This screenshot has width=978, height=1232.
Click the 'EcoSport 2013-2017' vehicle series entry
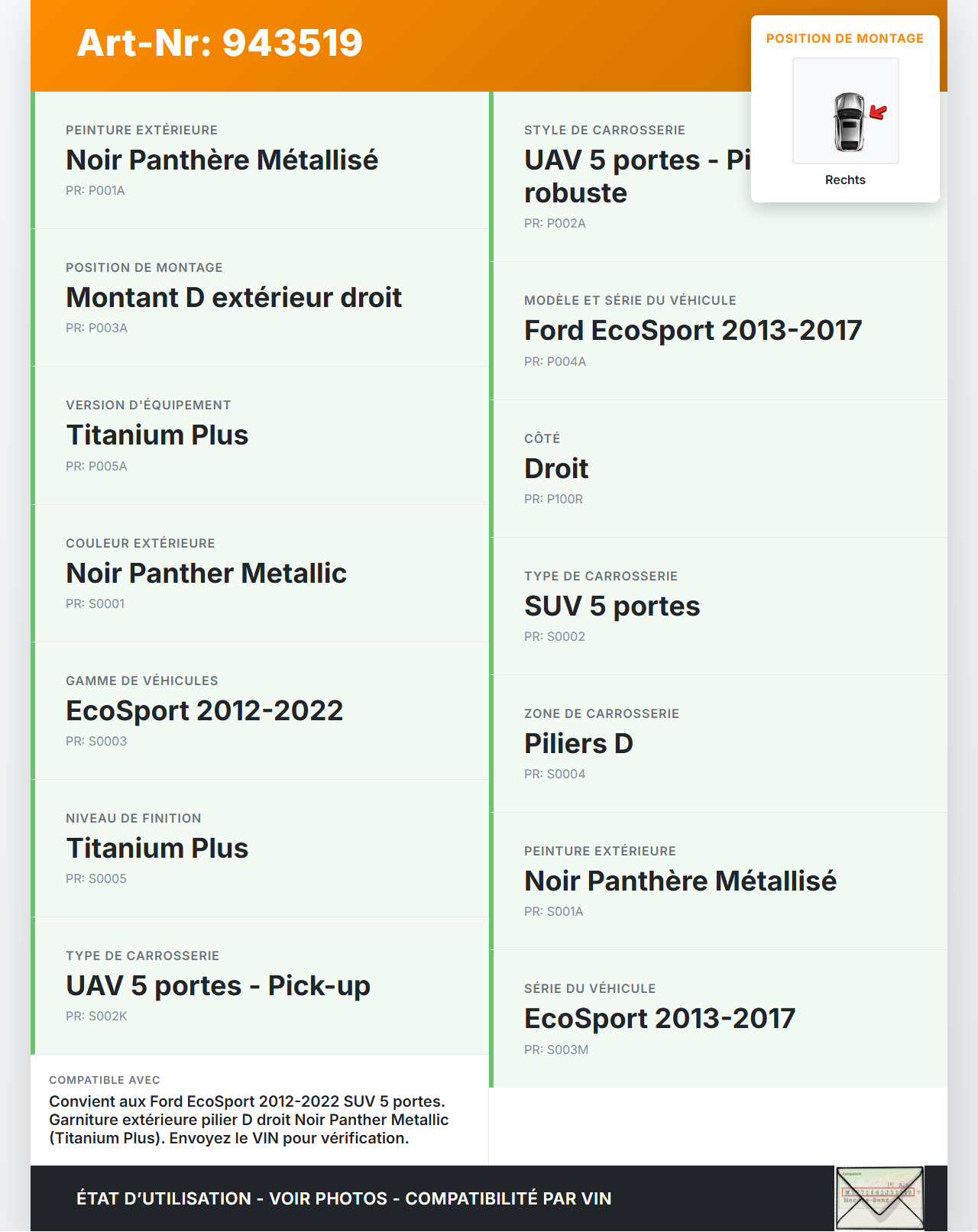click(659, 1019)
